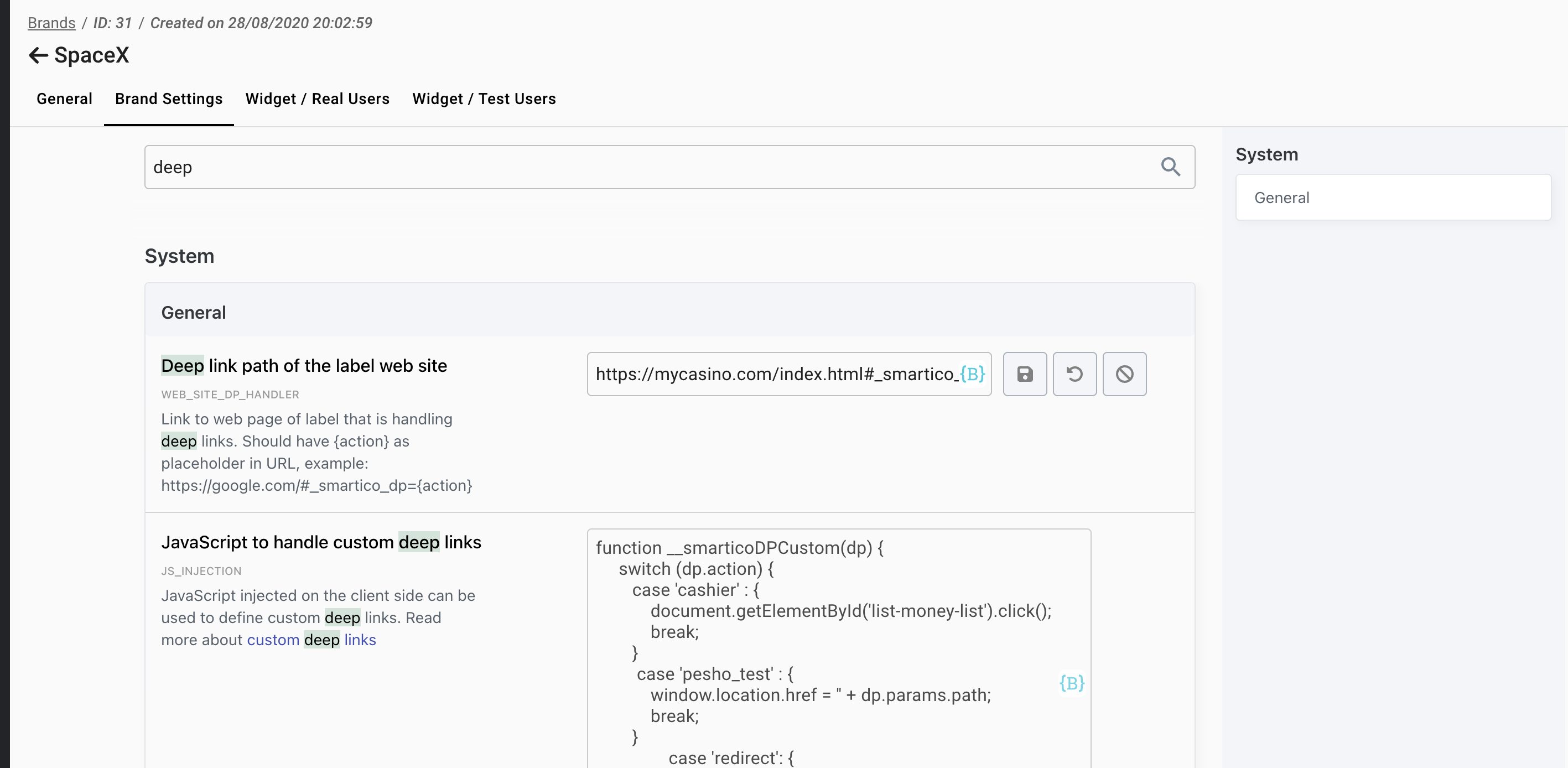Click the settings search field containing 'deep'
This screenshot has height=768, width=1568.
pyautogui.click(x=645, y=167)
